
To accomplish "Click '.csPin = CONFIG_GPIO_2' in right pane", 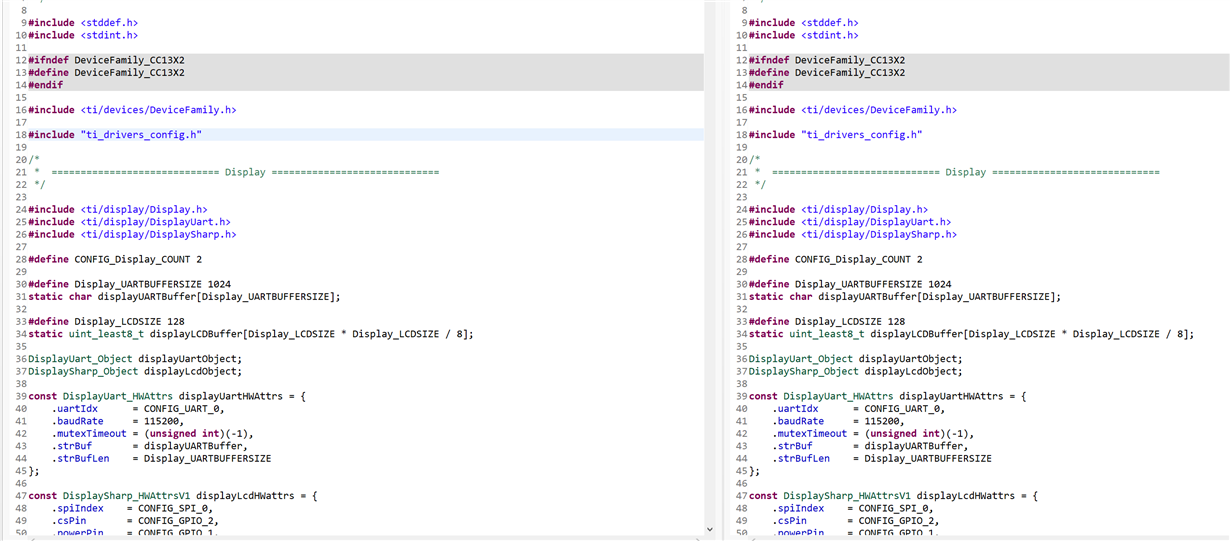I will (x=855, y=521).
